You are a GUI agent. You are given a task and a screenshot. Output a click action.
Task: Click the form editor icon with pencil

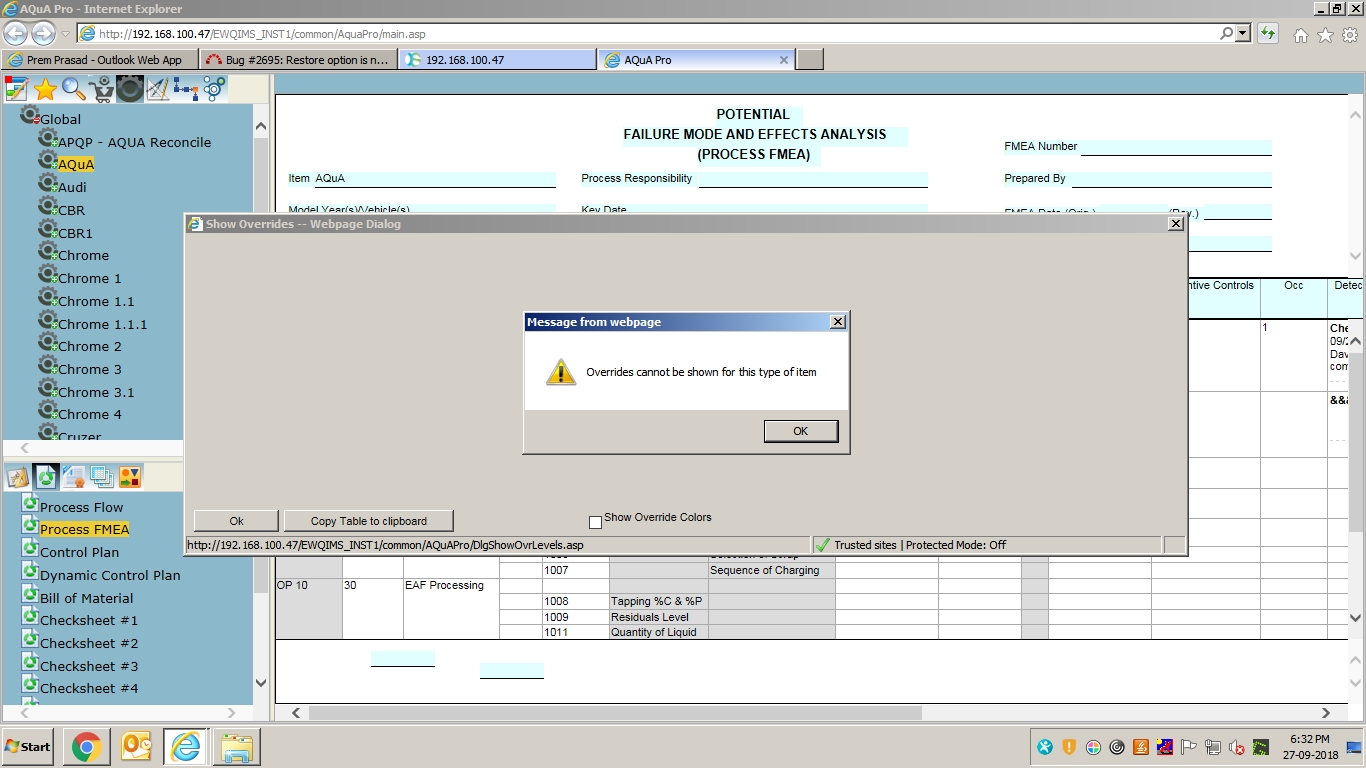point(16,89)
